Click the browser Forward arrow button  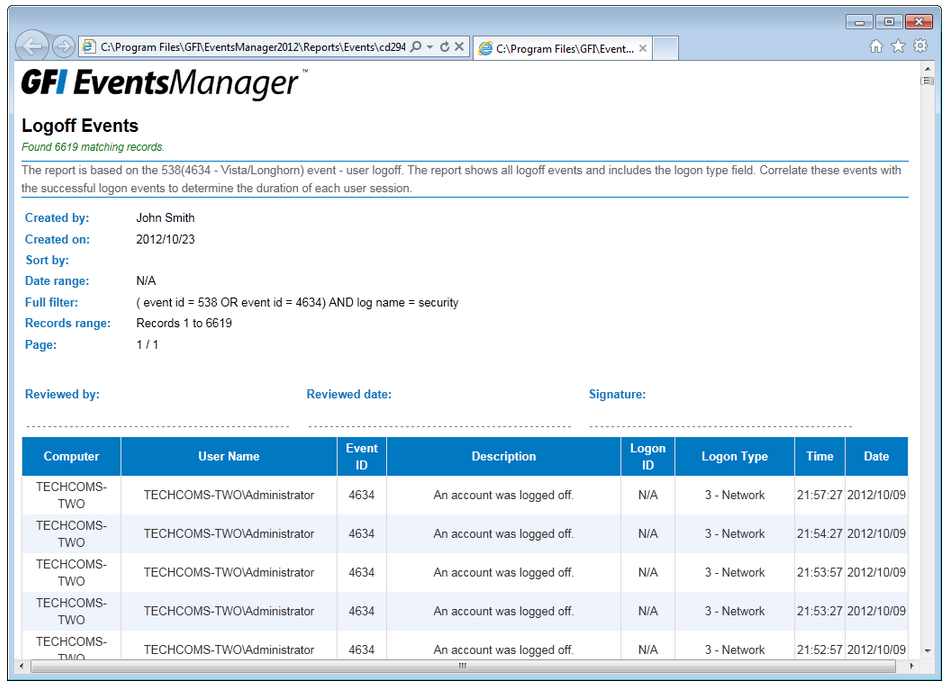(x=63, y=46)
